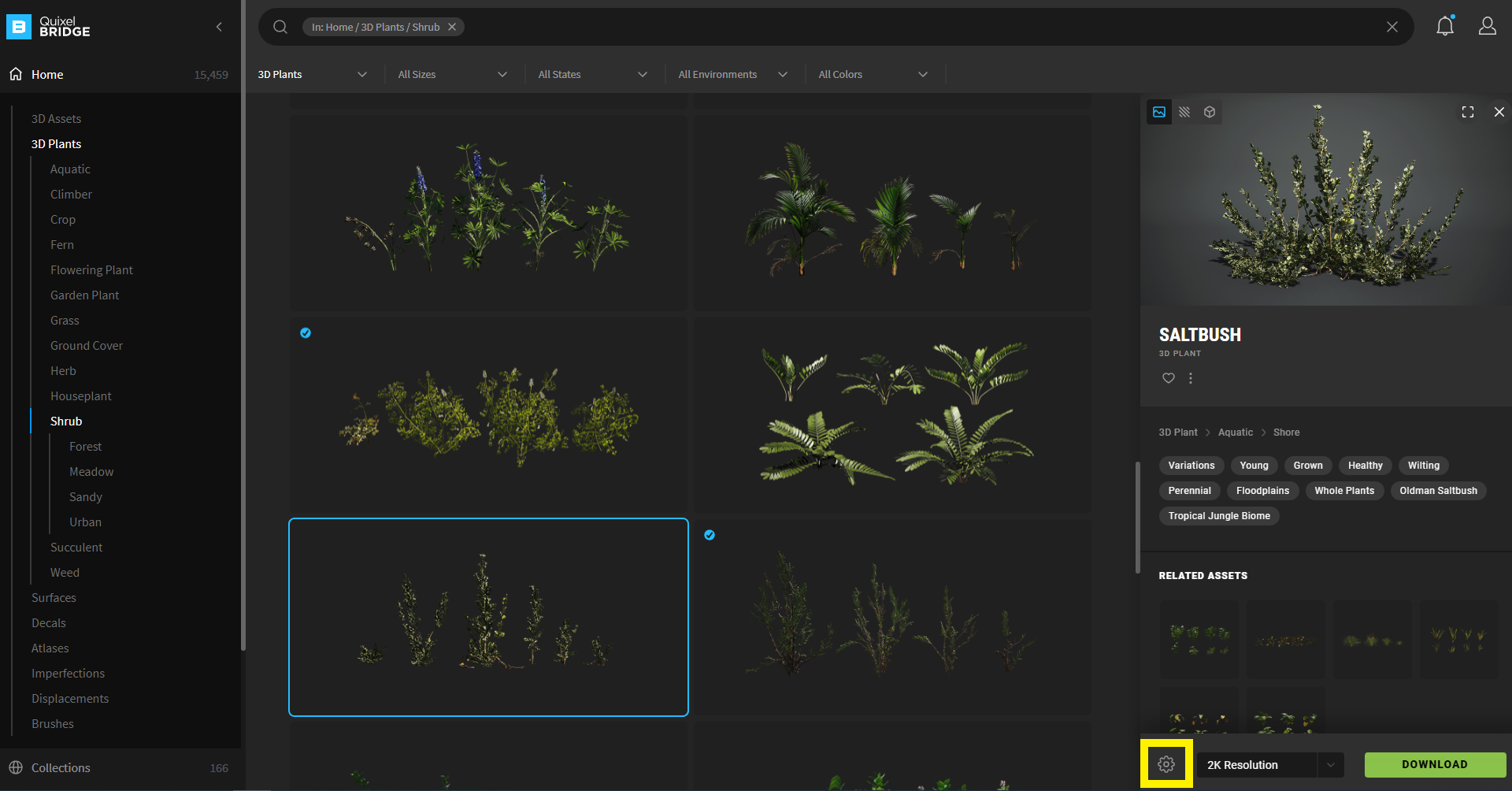Open Collections at the sidebar bottom
This screenshot has height=791, width=1512.
[61, 767]
